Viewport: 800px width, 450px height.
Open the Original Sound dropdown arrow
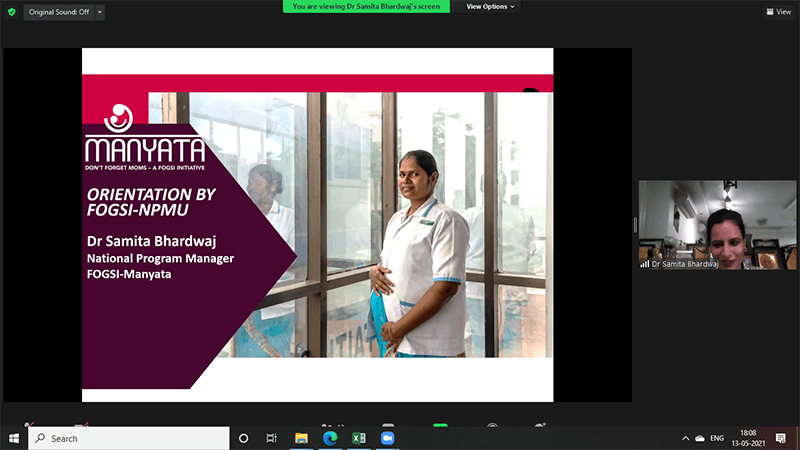[x=100, y=12]
